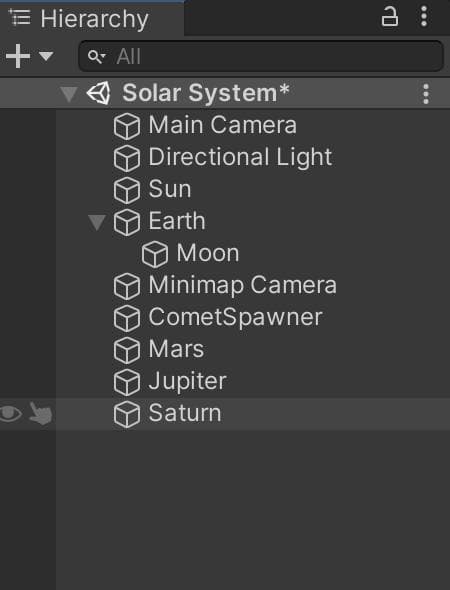
Task: Open the create-object dropdown arrow beside the plus
Action: coord(46,56)
